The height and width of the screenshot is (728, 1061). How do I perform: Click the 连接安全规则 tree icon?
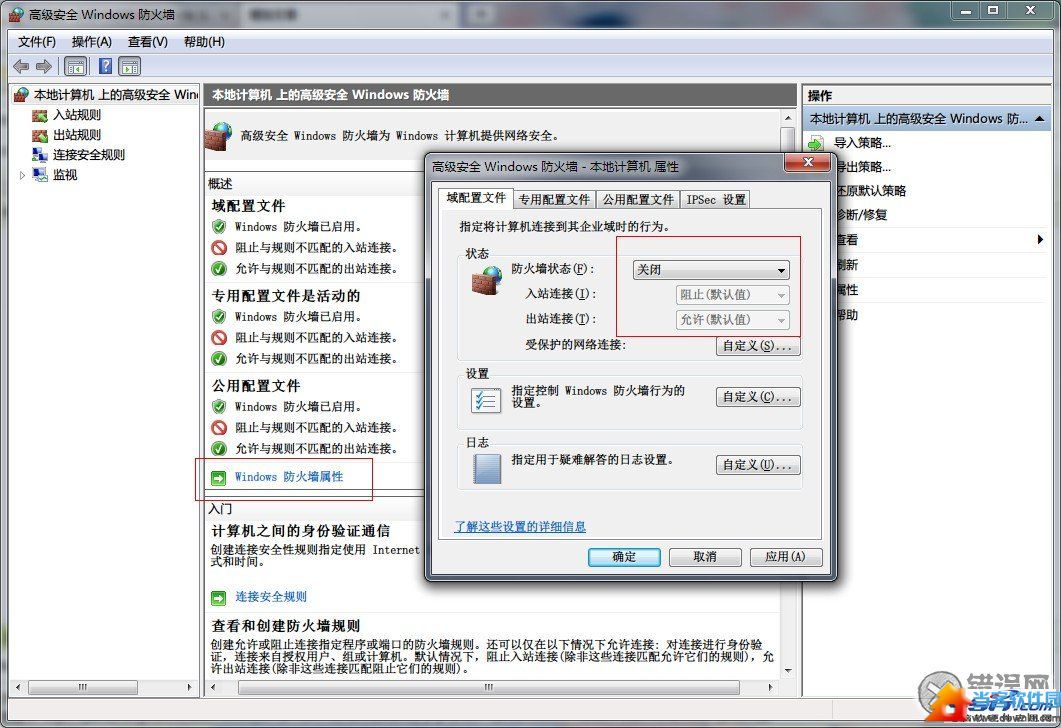pyautogui.click(x=40, y=155)
